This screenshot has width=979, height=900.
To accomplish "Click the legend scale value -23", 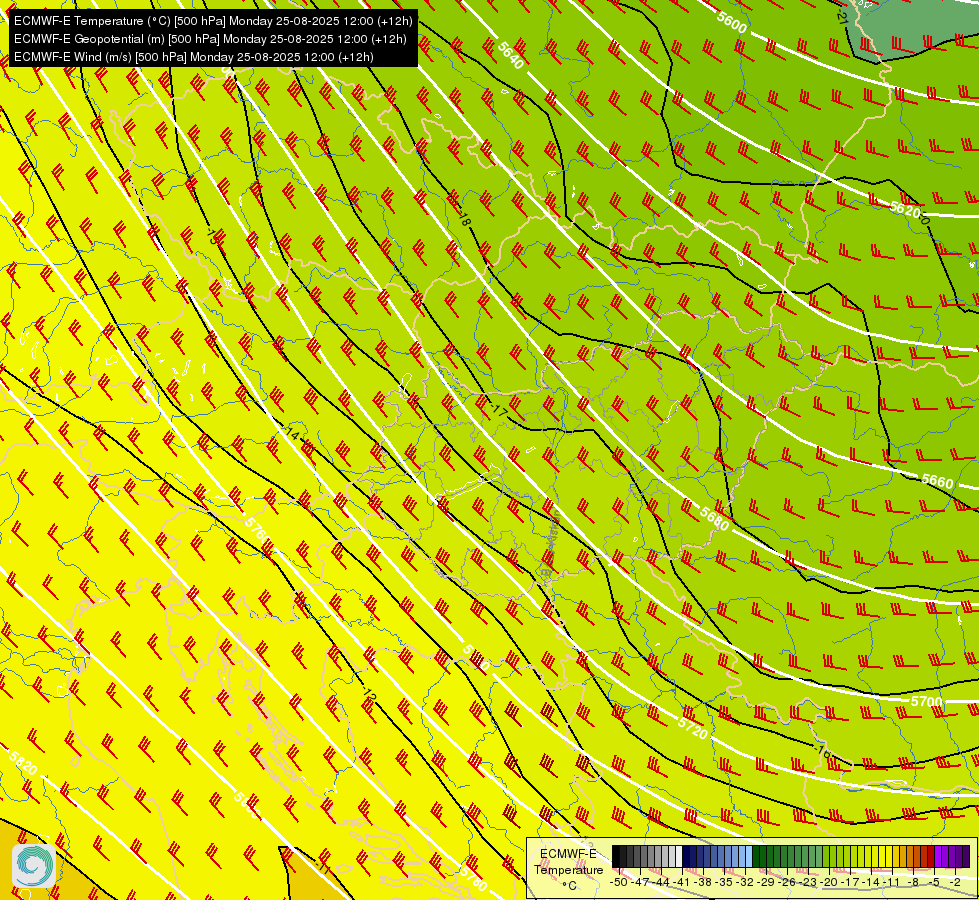I will [x=809, y=882].
